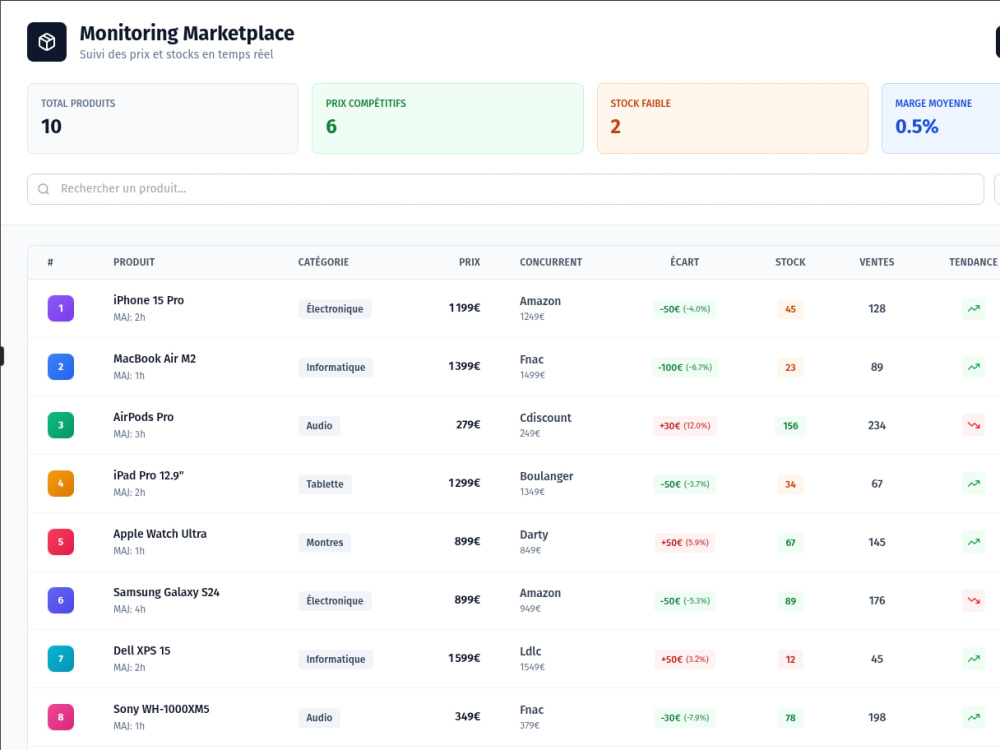The width and height of the screenshot is (1000, 750).
Task: Click the downward trend icon for Samsung Galaxy S24
Action: (x=973, y=601)
